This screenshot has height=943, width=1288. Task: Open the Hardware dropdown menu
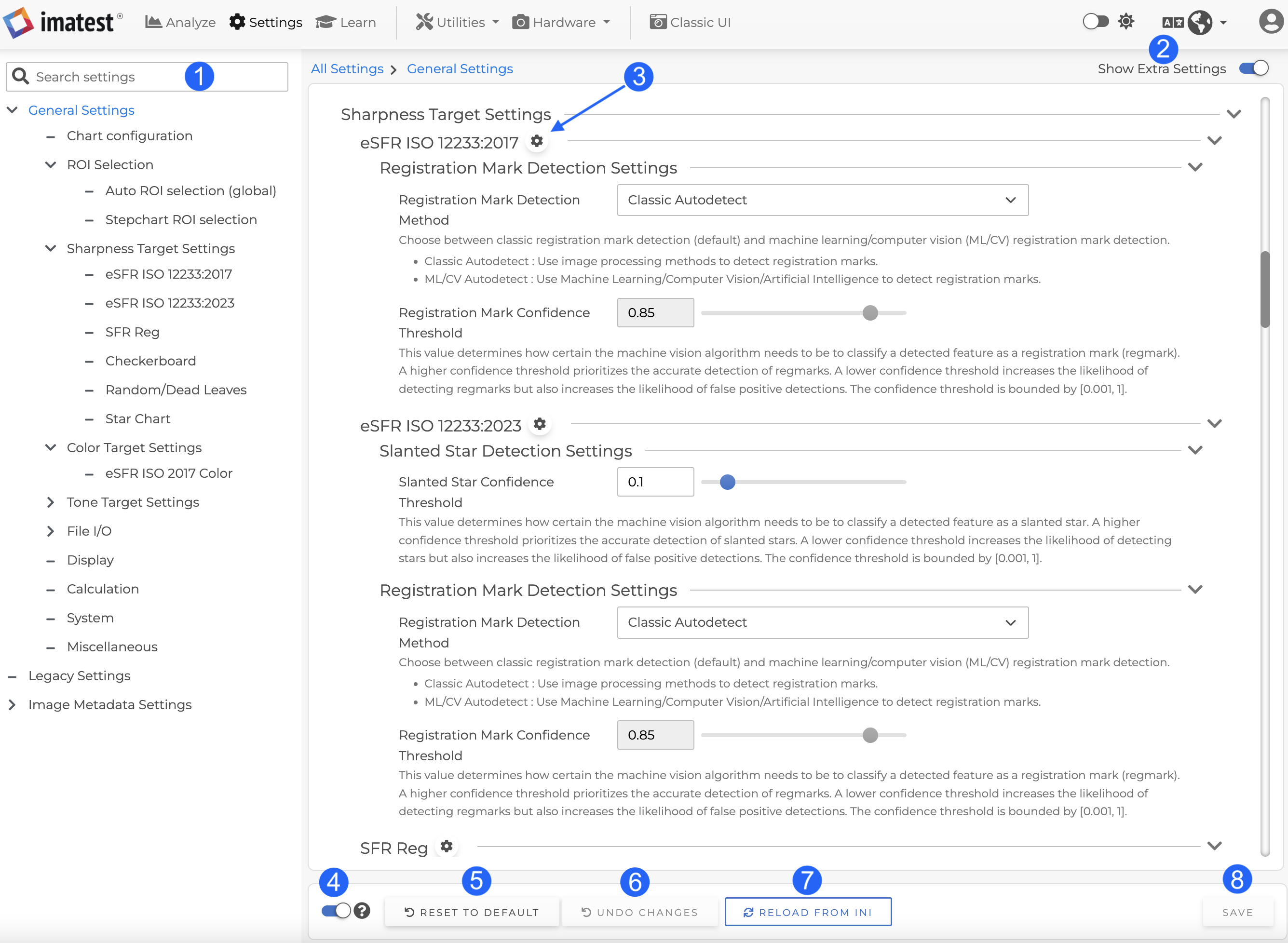[561, 22]
